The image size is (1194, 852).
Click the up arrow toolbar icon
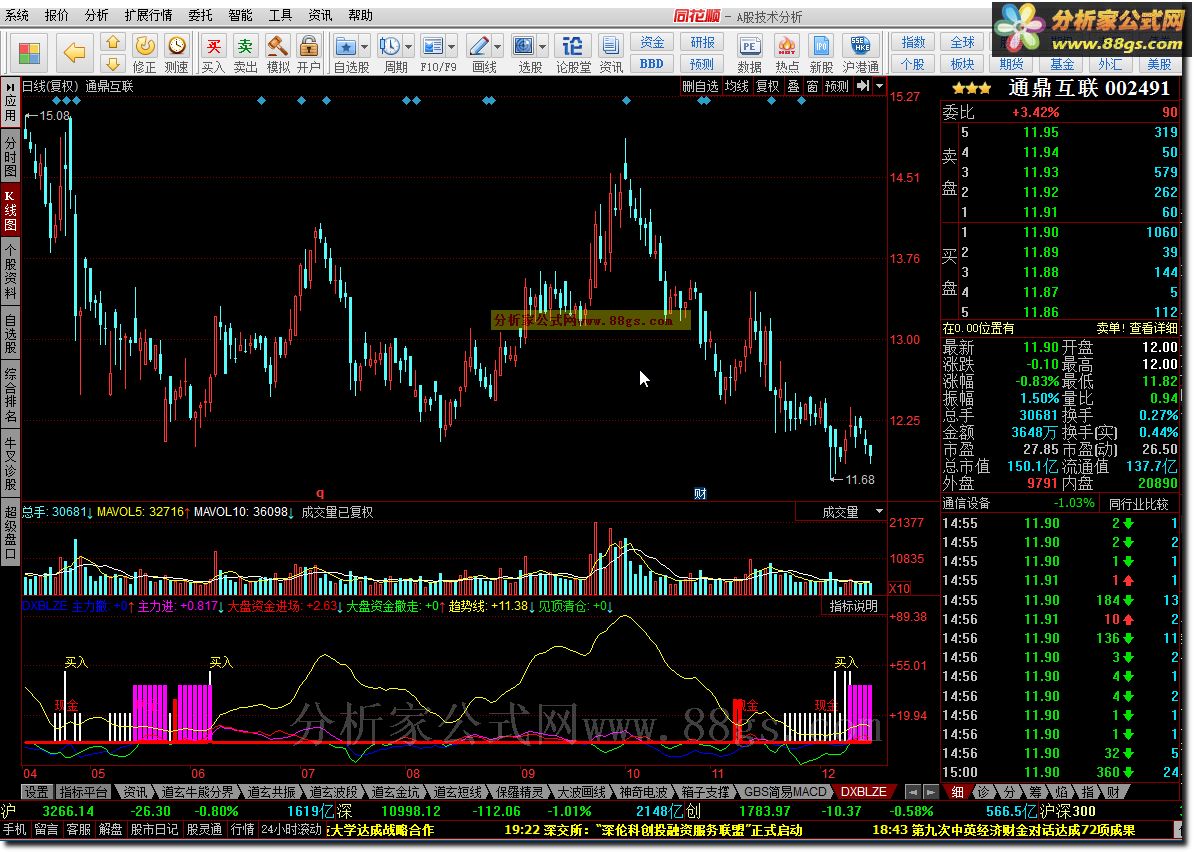(113, 43)
